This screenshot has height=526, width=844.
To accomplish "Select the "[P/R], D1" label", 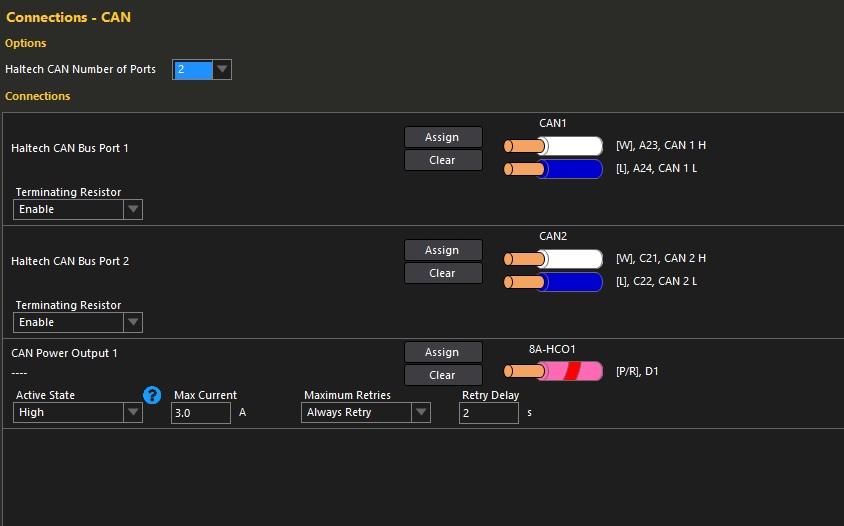I will pyautogui.click(x=637, y=371).
